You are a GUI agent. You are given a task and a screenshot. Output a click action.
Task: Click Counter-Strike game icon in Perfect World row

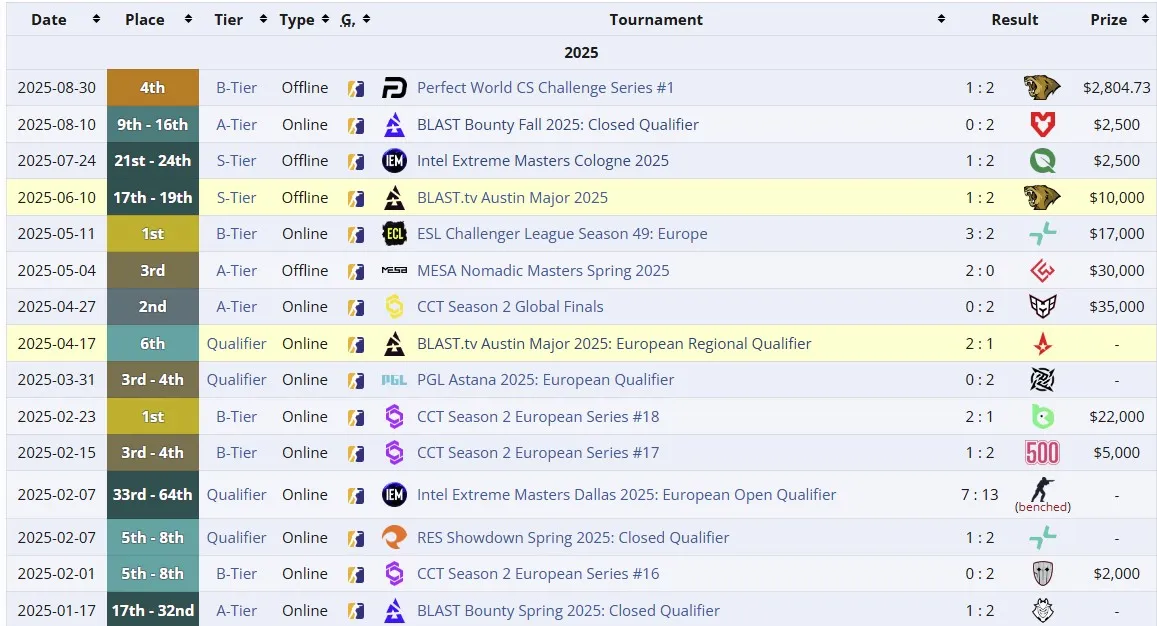tap(356, 89)
